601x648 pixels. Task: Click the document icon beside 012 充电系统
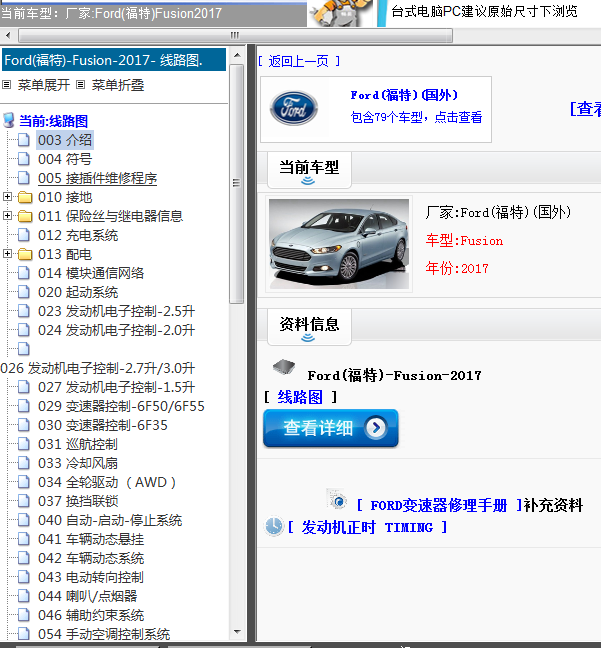[24, 235]
